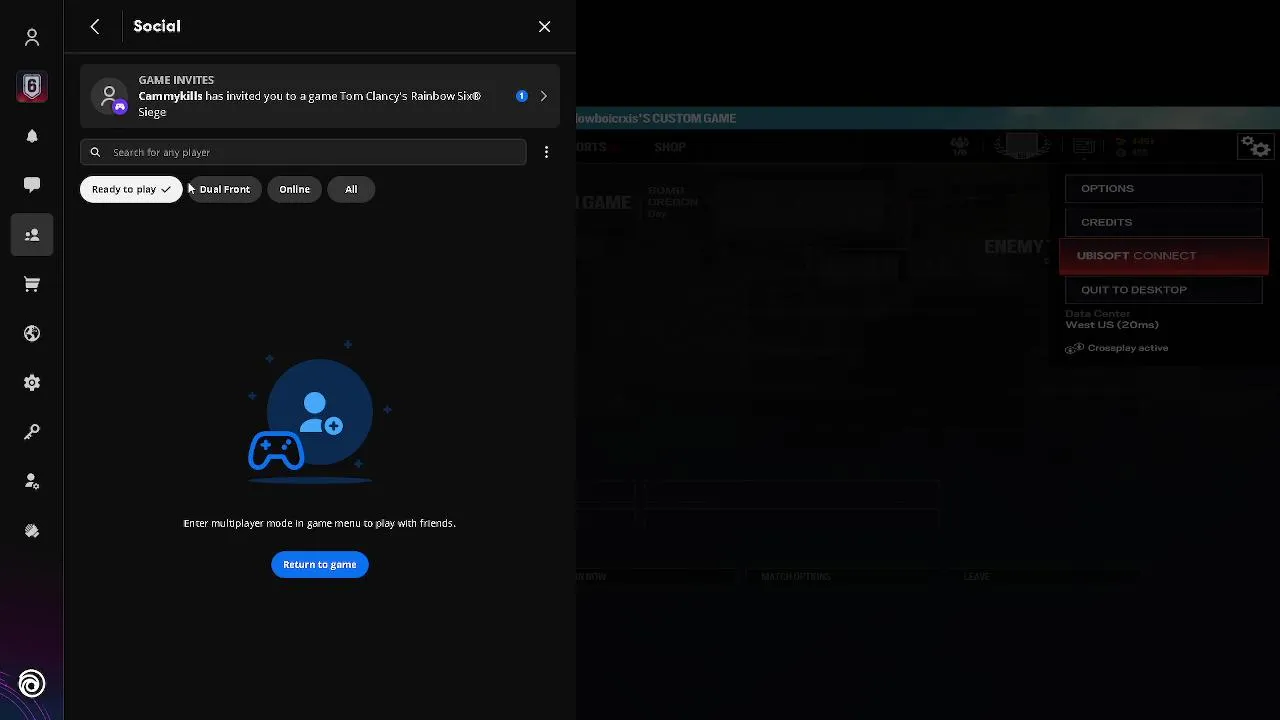
Task: Click the news card icon in game header
Action: click(x=1083, y=147)
